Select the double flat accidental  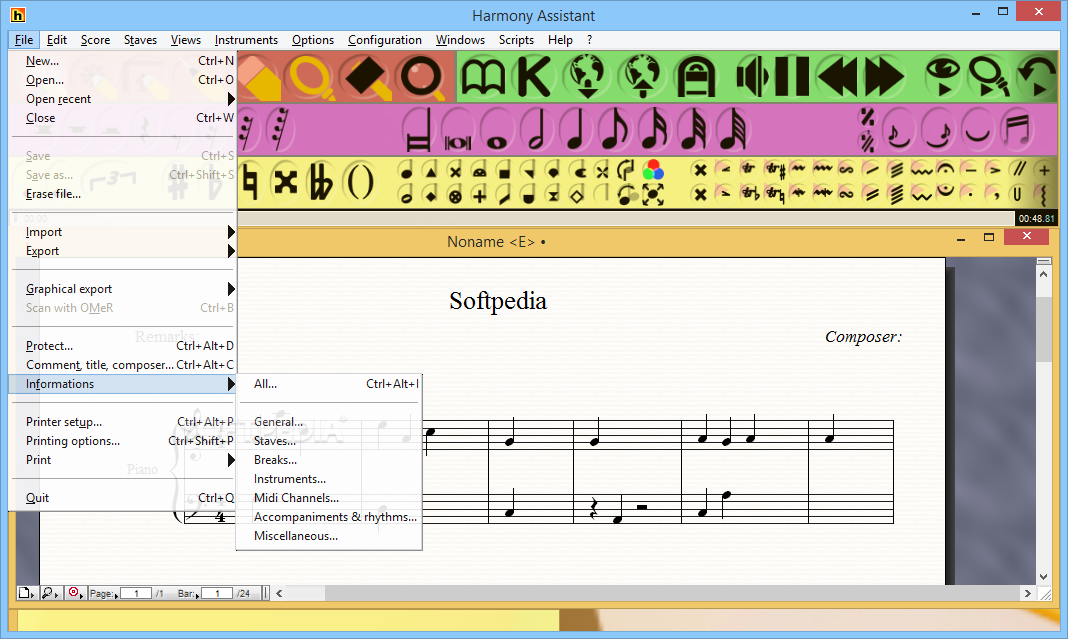pyautogui.click(x=321, y=182)
